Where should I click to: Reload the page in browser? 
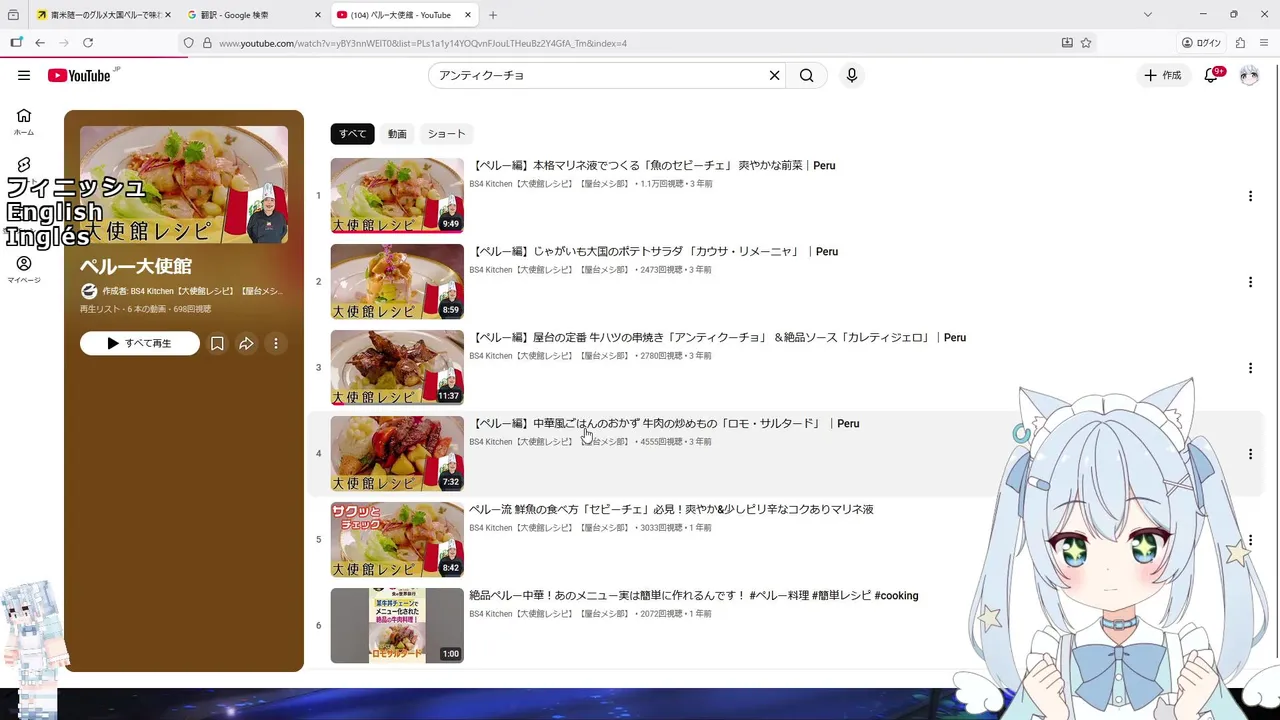pyautogui.click(x=88, y=43)
